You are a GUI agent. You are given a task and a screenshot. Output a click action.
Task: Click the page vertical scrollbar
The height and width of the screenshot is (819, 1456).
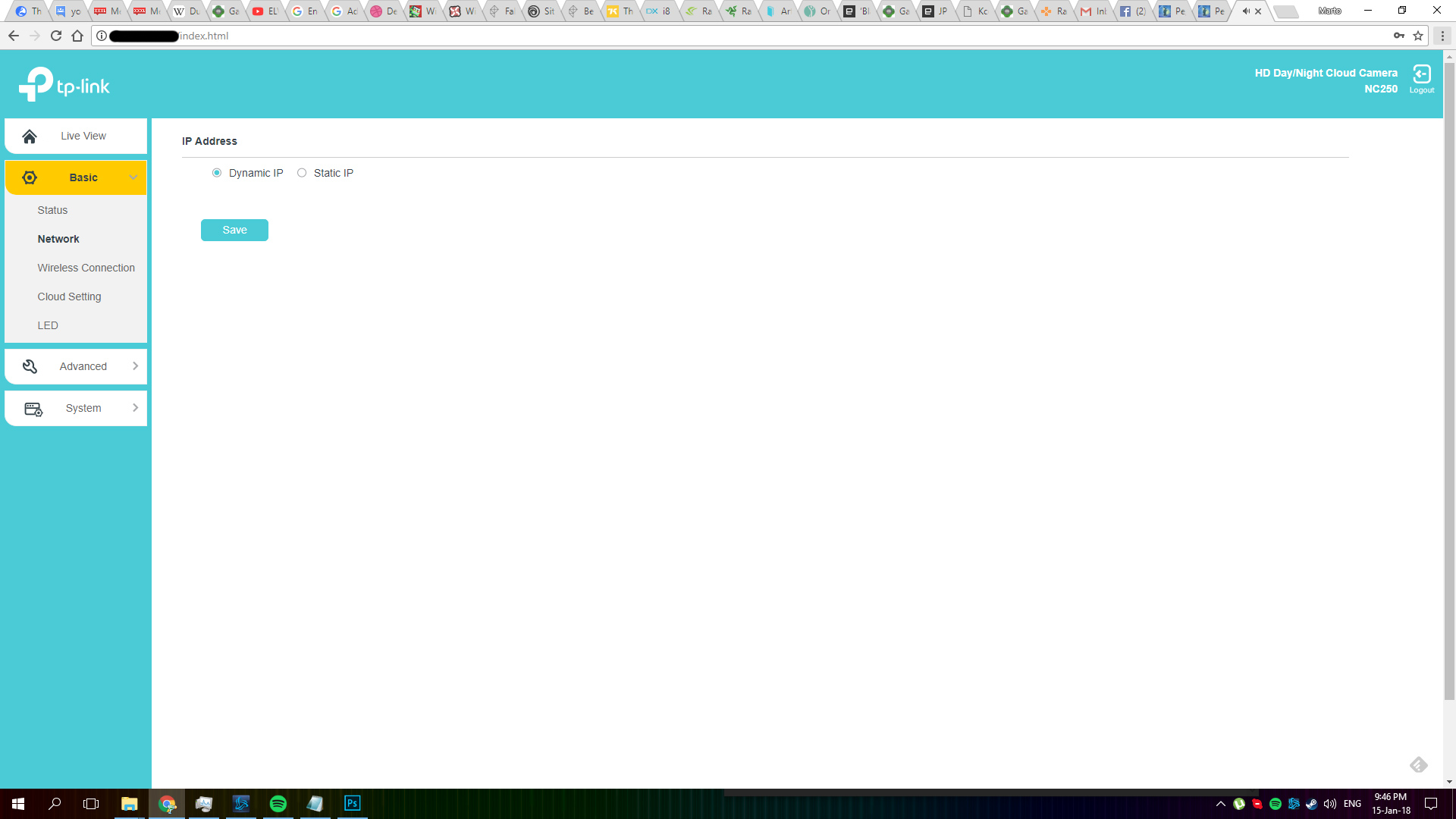pyautogui.click(x=1449, y=379)
